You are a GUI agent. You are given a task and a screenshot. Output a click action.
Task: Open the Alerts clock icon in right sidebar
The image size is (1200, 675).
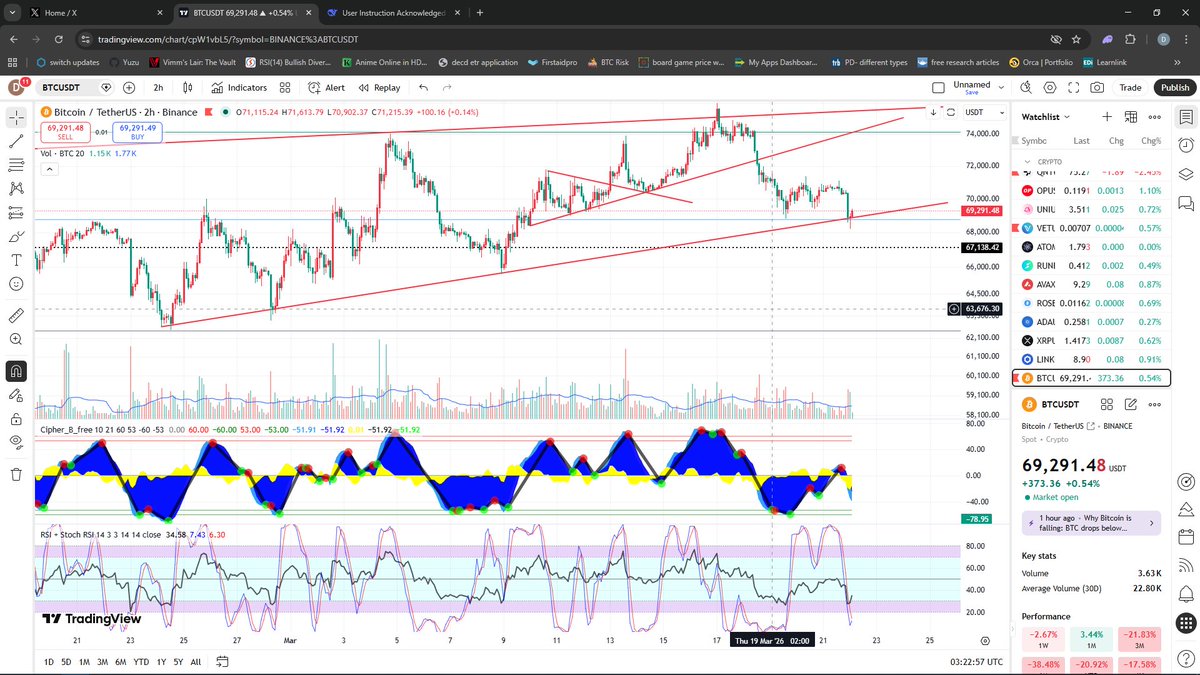click(1185, 145)
